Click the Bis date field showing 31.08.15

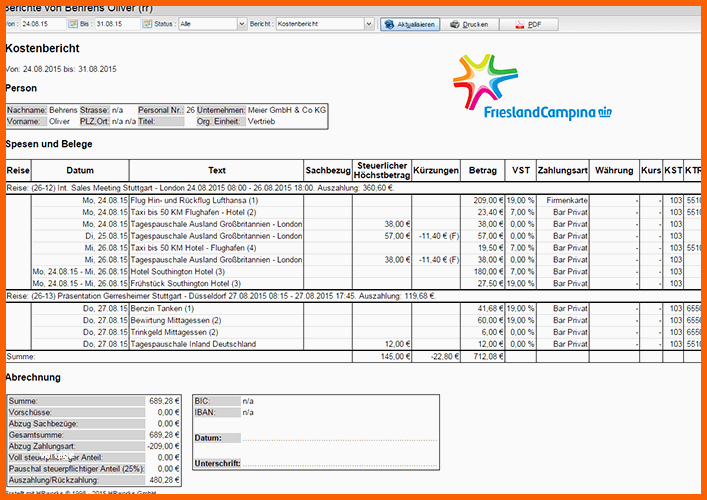(117, 24)
